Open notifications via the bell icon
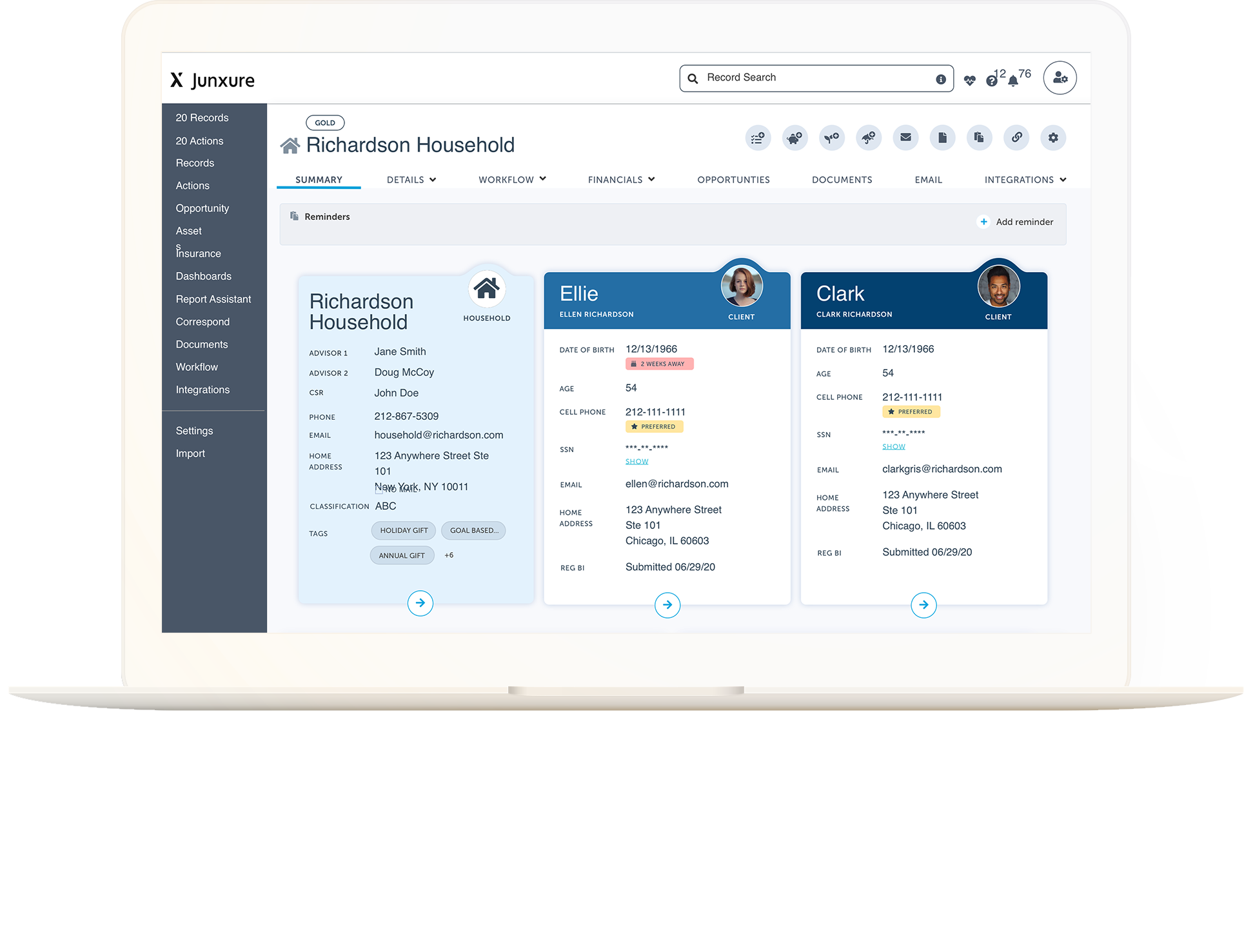The width and height of the screenshot is (1244, 952). 1013,79
